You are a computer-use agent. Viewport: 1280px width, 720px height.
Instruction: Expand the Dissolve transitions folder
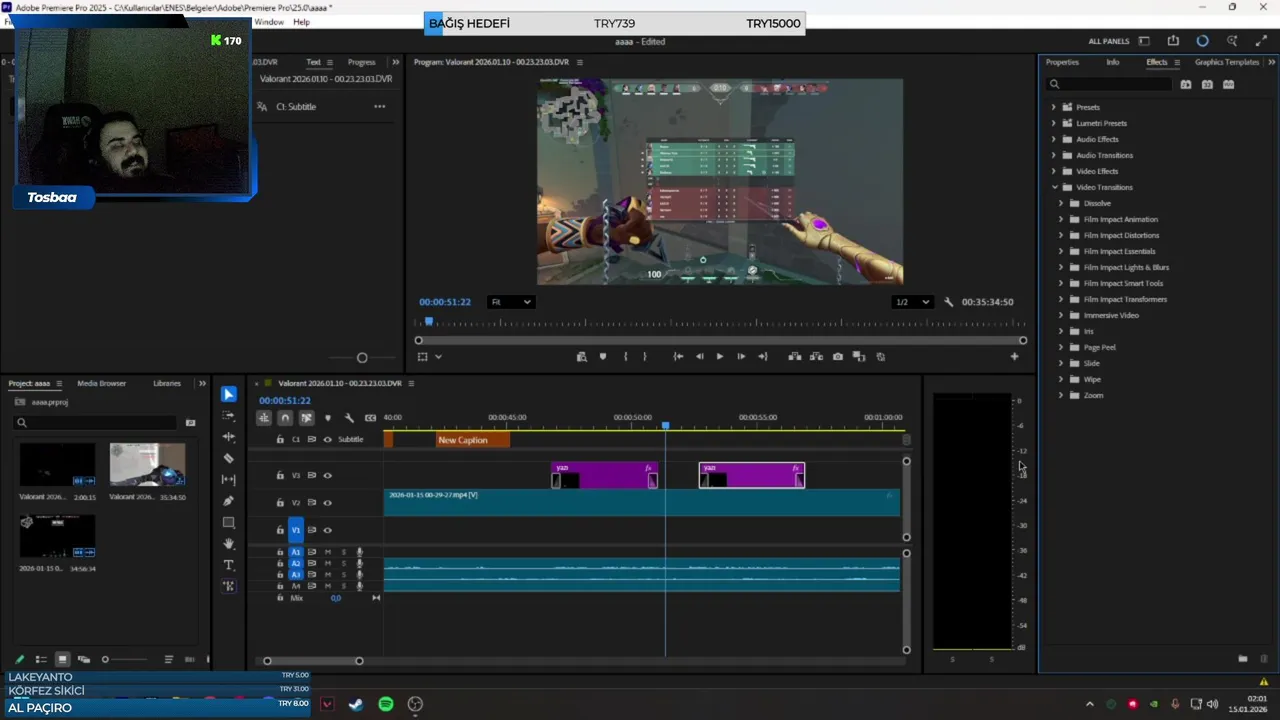pos(1061,203)
